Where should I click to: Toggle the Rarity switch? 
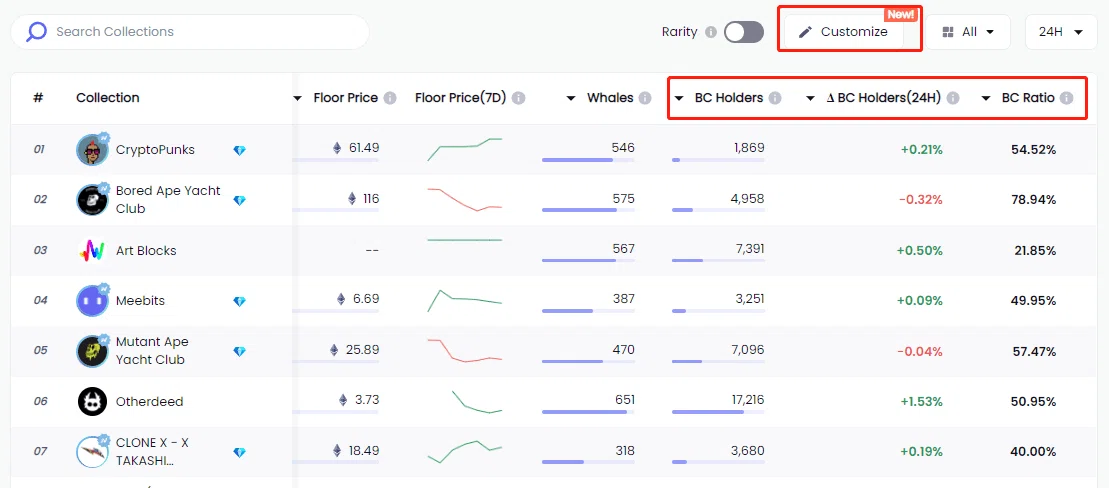click(744, 32)
